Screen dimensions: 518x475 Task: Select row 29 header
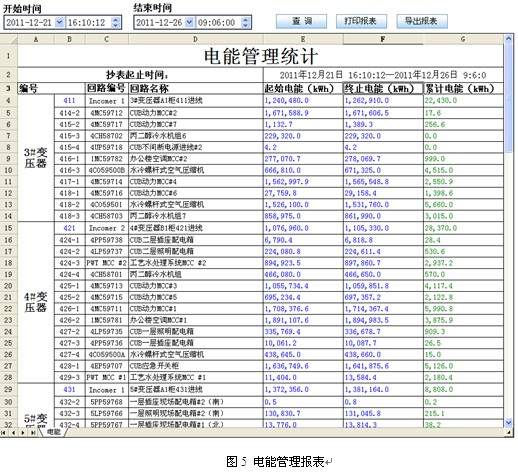click(x=9, y=389)
